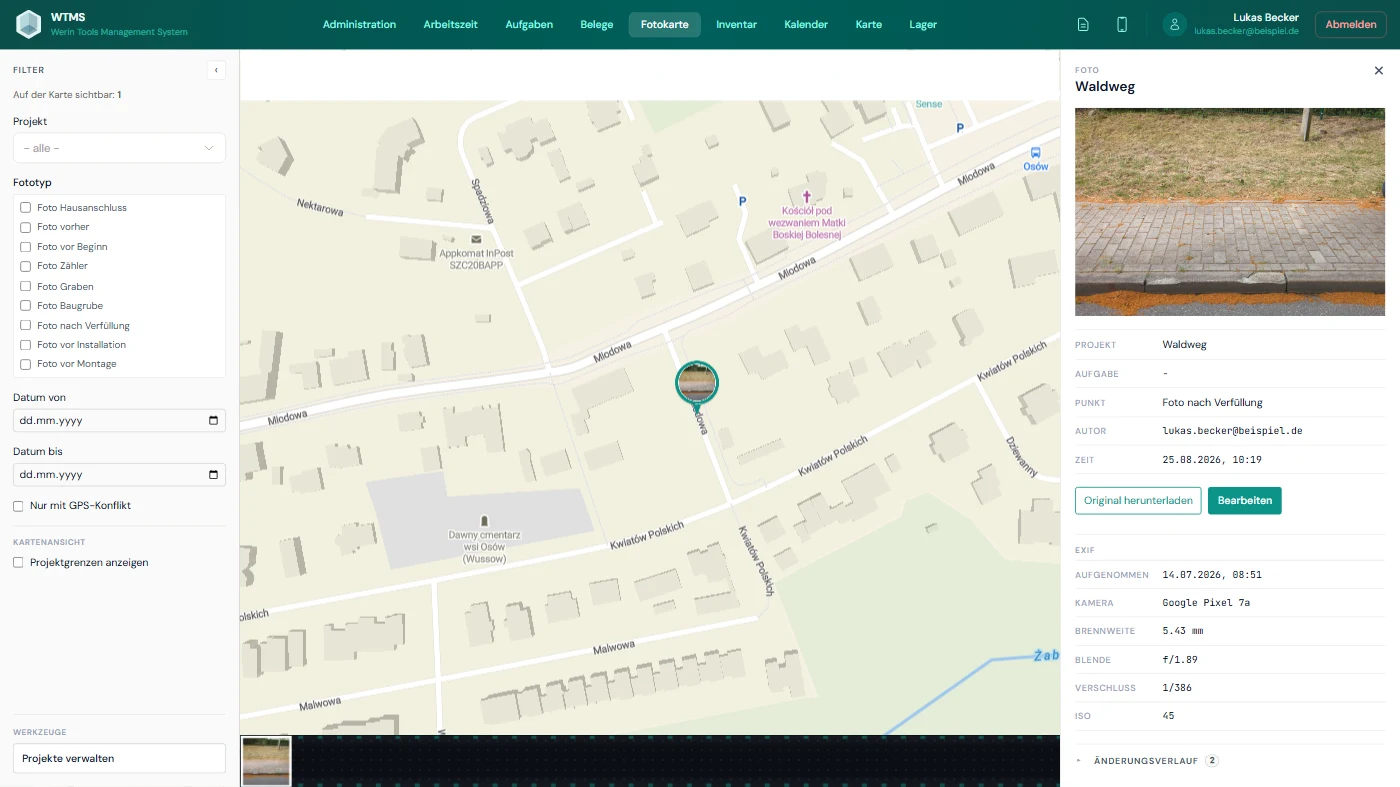The width and height of the screenshot is (1400, 787).
Task: Click Original herunterladen
Action: 1138,501
